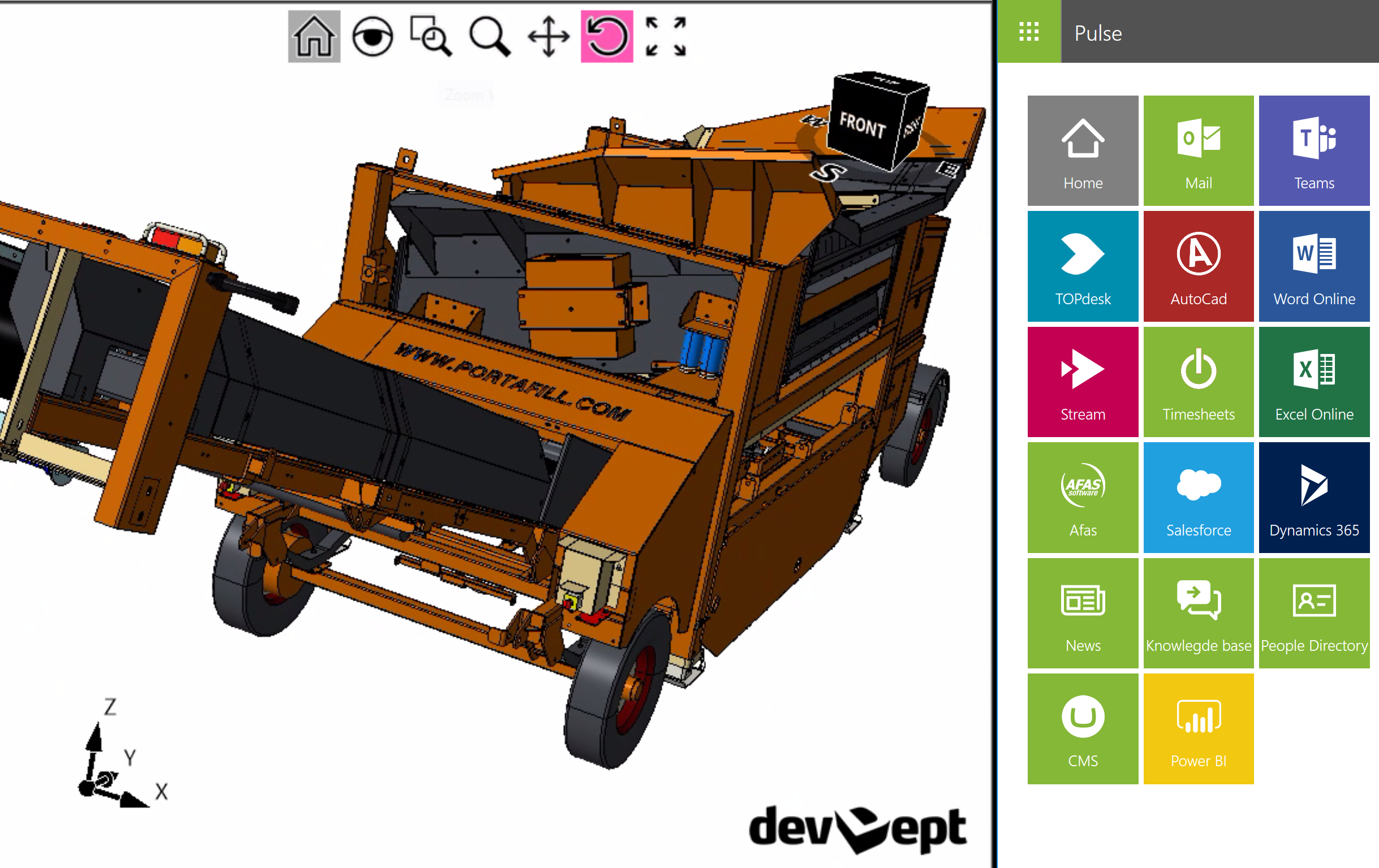The height and width of the screenshot is (868, 1379).
Task: Open the People Directory tile
Action: click(1315, 613)
